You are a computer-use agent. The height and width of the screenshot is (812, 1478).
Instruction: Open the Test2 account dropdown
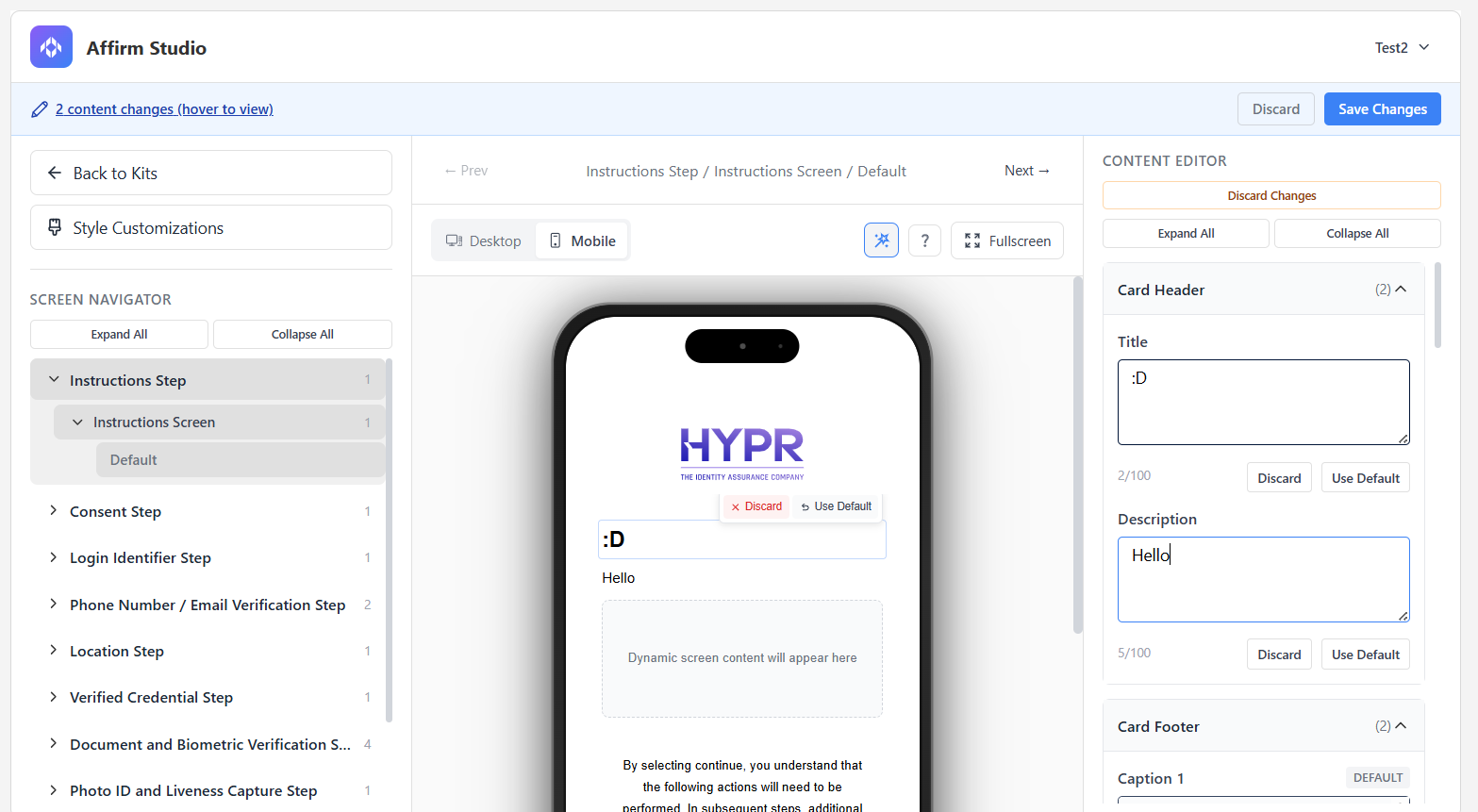(x=1402, y=47)
